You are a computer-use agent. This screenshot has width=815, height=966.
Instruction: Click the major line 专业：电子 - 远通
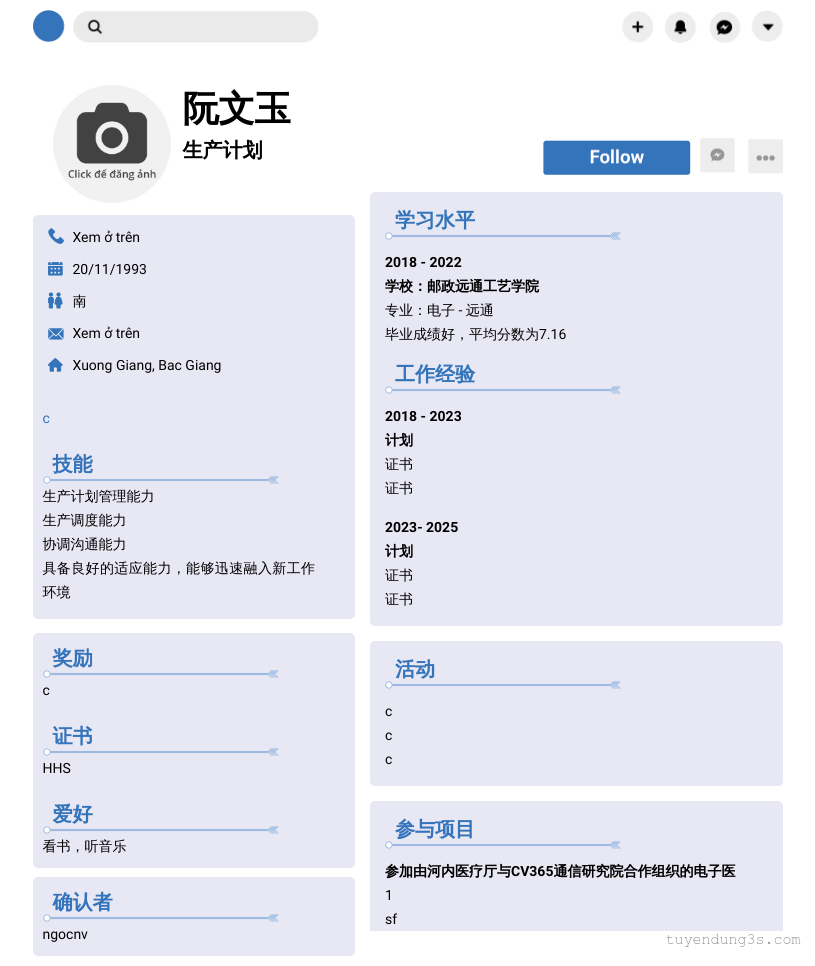click(439, 310)
